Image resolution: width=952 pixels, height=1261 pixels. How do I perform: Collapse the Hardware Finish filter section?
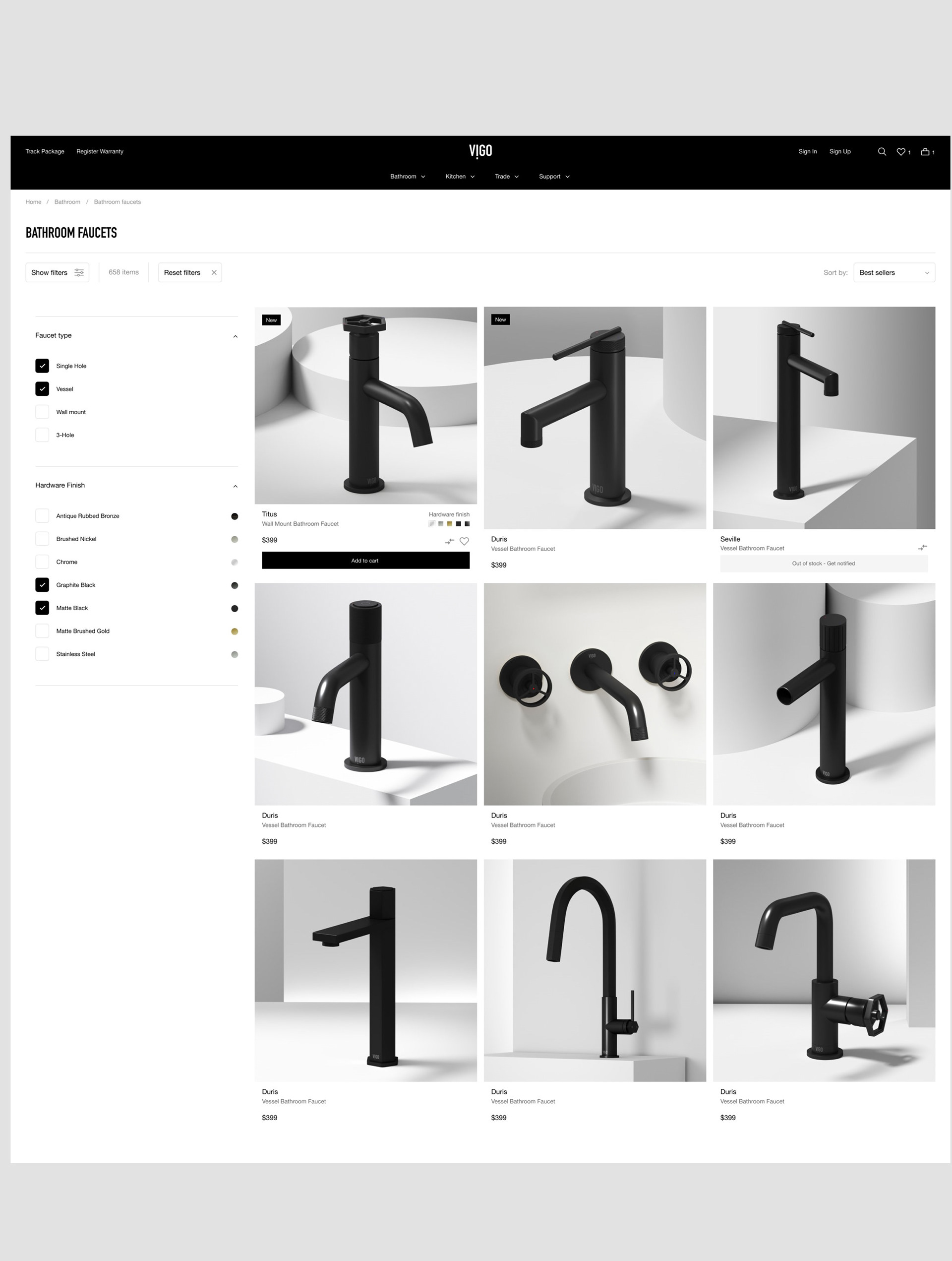coord(236,486)
